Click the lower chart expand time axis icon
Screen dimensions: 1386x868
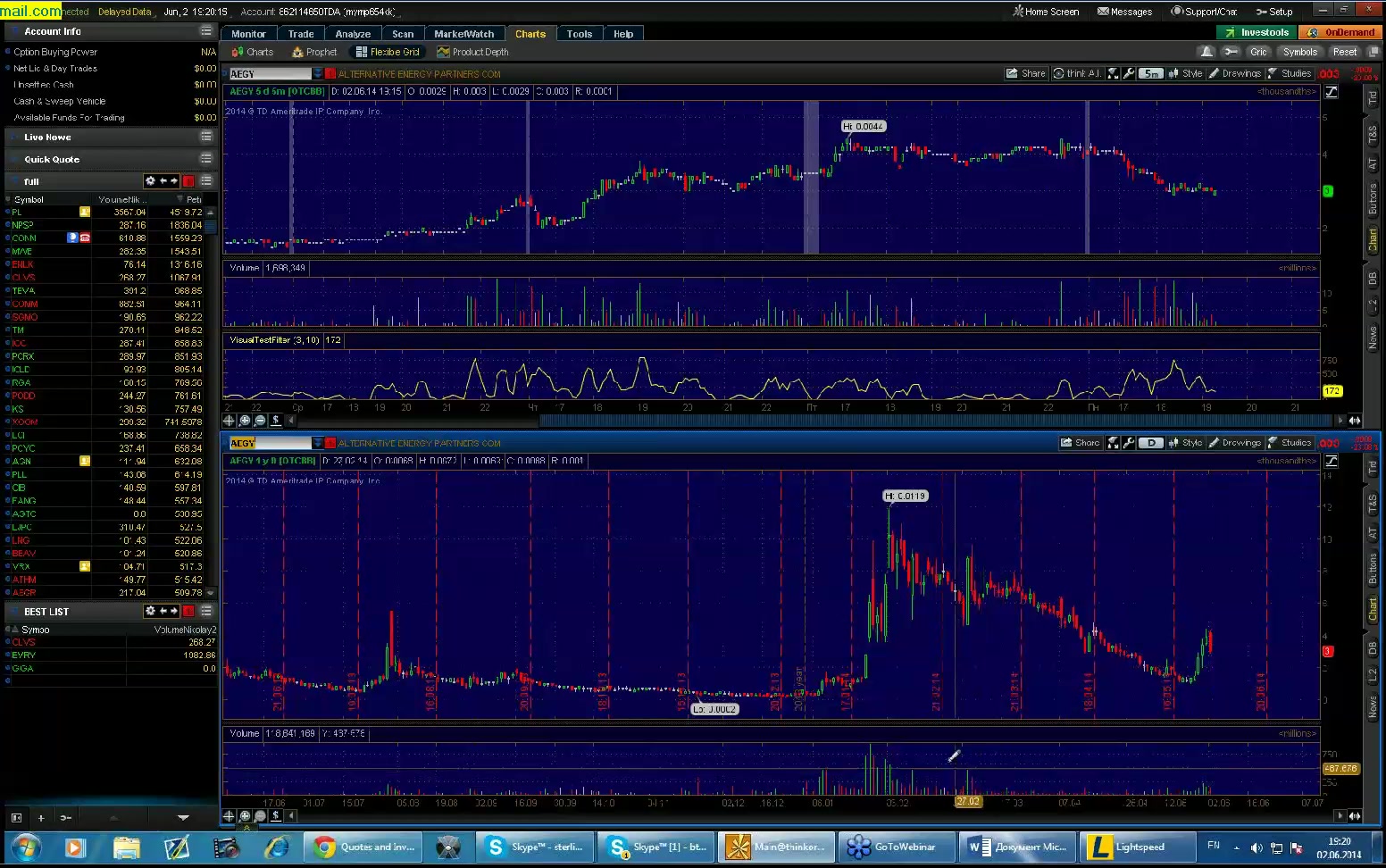click(1355, 815)
